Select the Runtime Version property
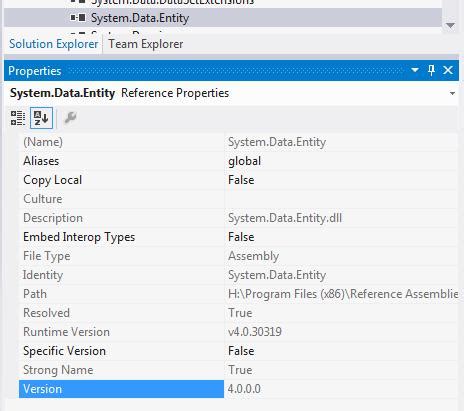This screenshot has width=464, height=411. pos(121,332)
